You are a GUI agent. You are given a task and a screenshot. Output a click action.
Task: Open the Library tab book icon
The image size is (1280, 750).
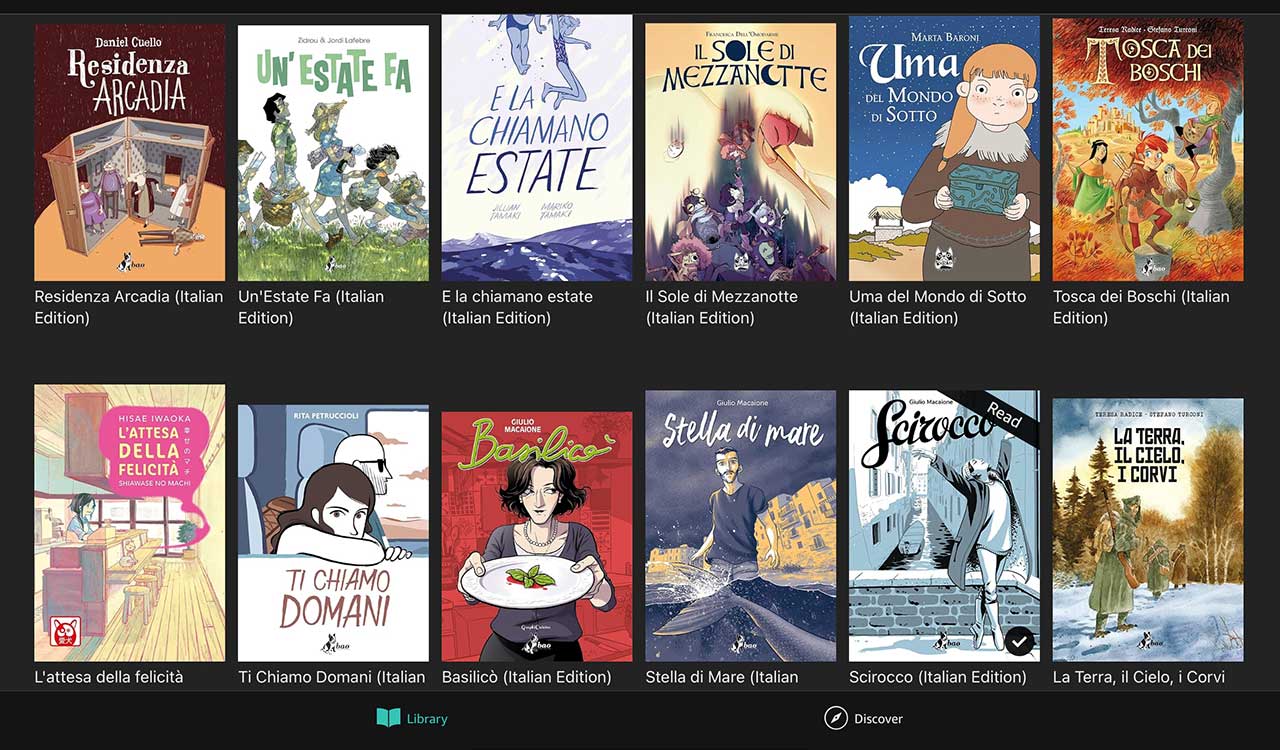tap(388, 718)
